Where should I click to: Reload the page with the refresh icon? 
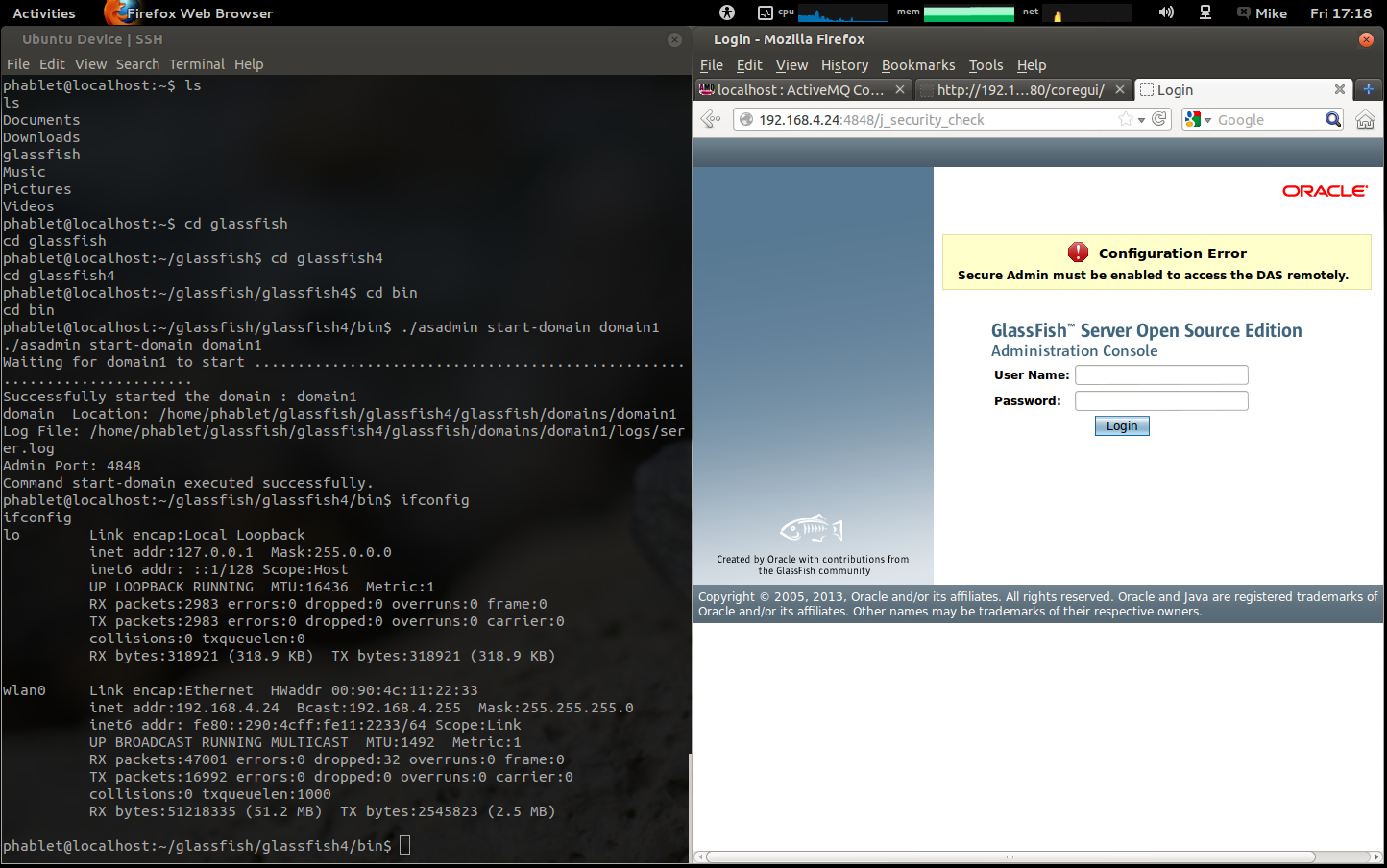1159,119
